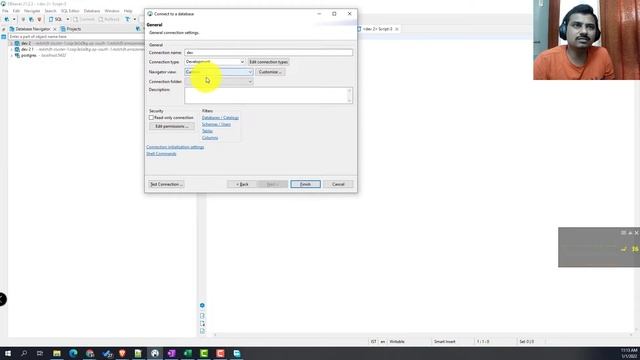Open the File menu
This screenshot has height=360, width=640.
click(5, 11)
